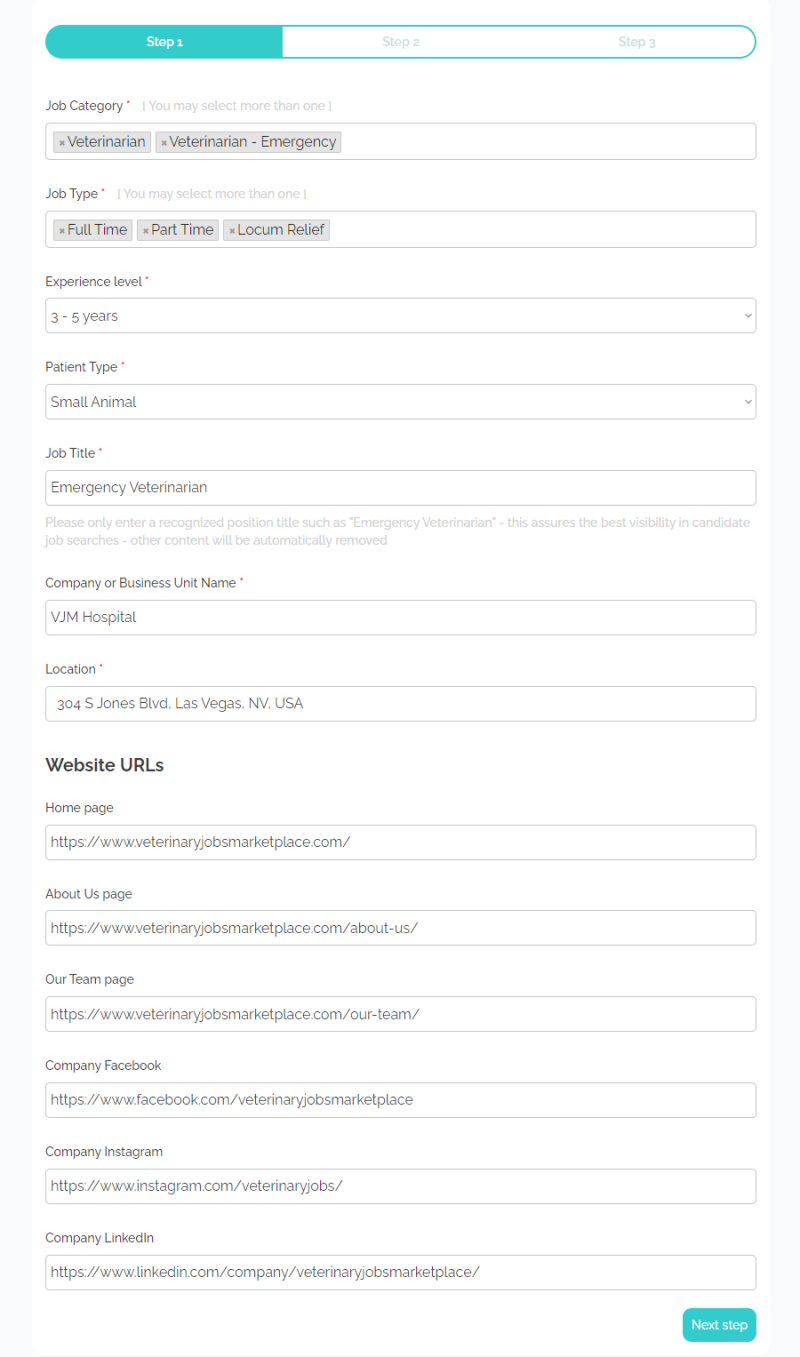Screen dimensions: 800x1357
Task: Focus the About Us page URL field
Action: coord(400,928)
